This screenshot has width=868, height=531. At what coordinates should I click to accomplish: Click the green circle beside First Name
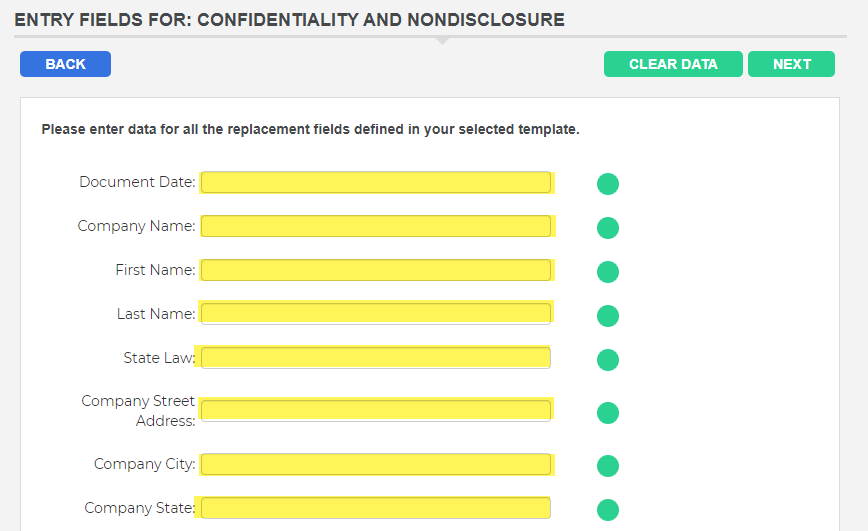click(x=608, y=272)
